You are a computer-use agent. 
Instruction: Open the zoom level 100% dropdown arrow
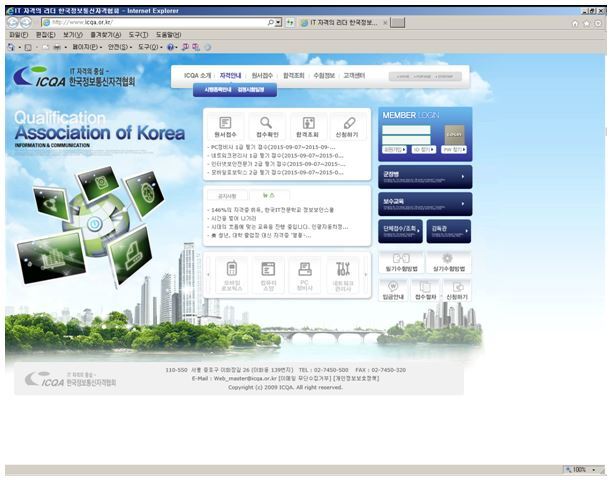[594, 469]
